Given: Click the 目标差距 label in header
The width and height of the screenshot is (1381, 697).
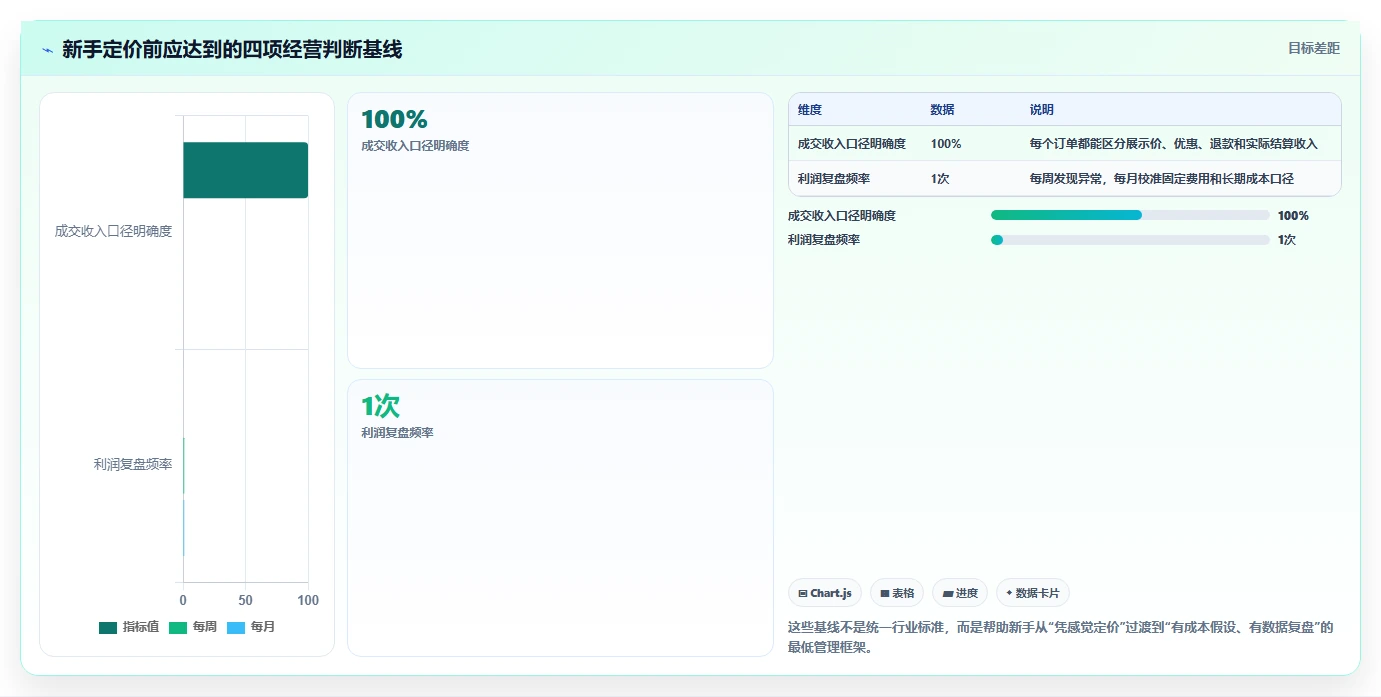Looking at the screenshot, I should pos(1313,48).
